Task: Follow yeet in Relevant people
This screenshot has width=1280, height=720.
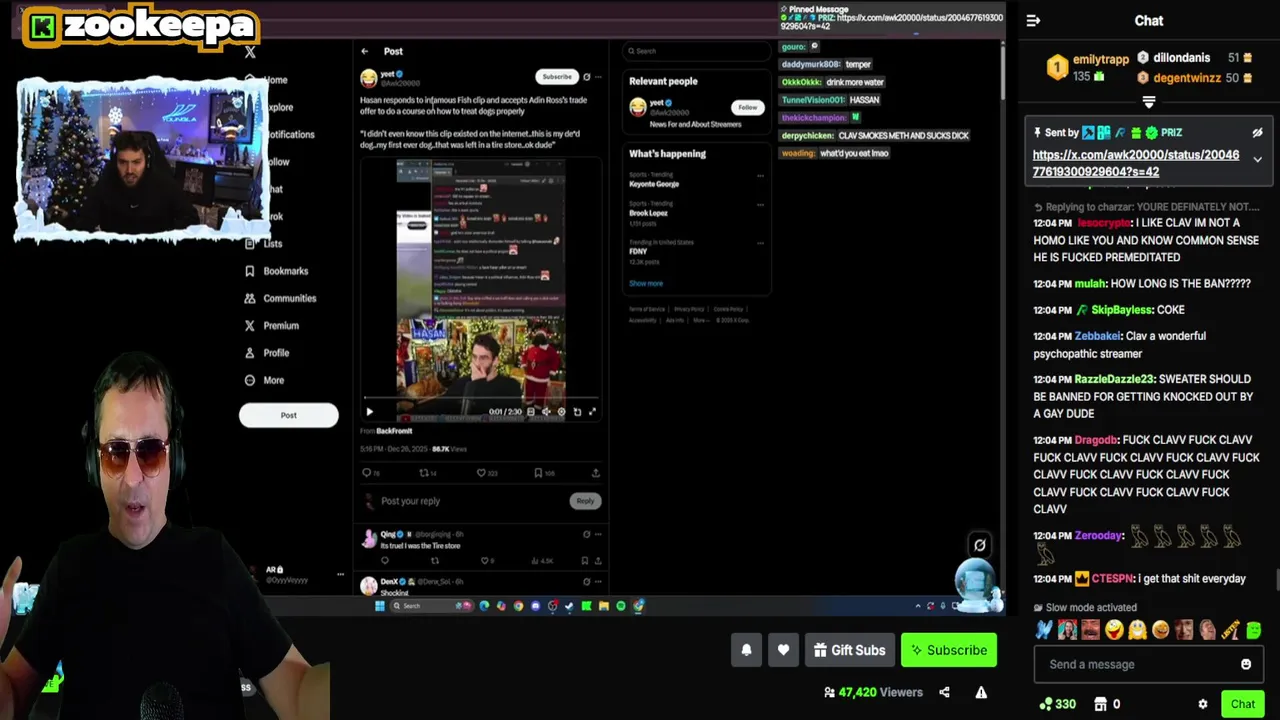Action: (748, 107)
